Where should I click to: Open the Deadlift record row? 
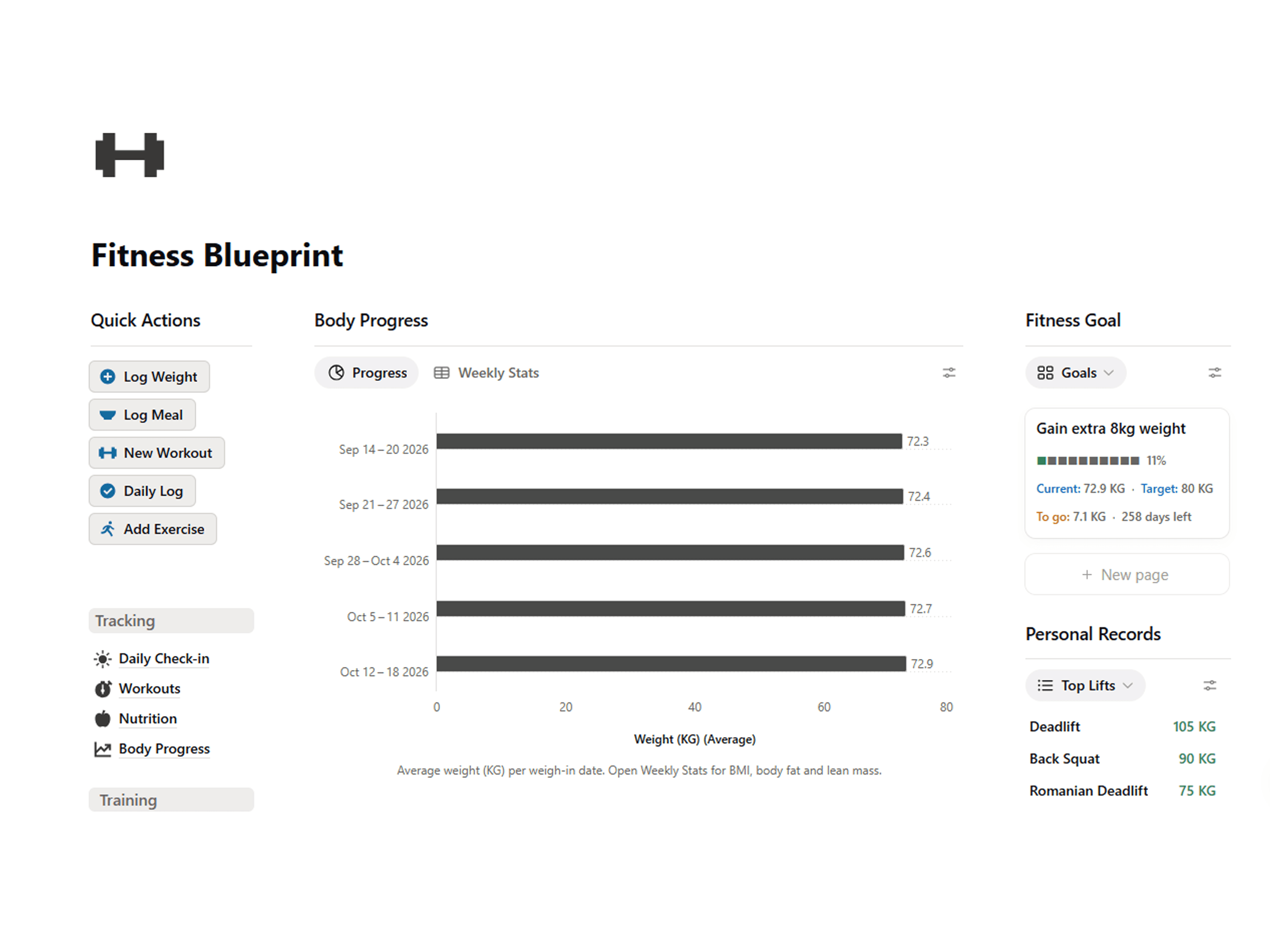(1122, 727)
